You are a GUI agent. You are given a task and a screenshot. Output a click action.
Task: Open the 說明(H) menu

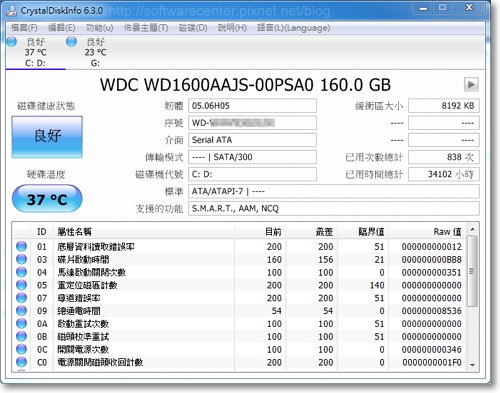click(x=232, y=28)
